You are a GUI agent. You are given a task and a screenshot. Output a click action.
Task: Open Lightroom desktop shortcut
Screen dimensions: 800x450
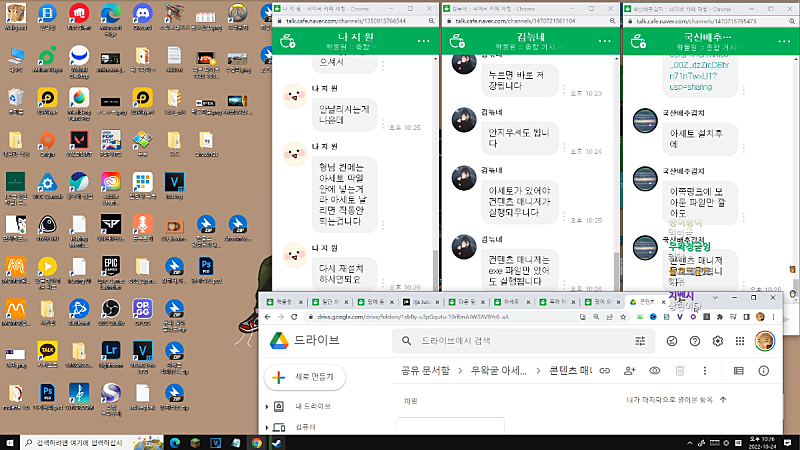(x=111, y=355)
